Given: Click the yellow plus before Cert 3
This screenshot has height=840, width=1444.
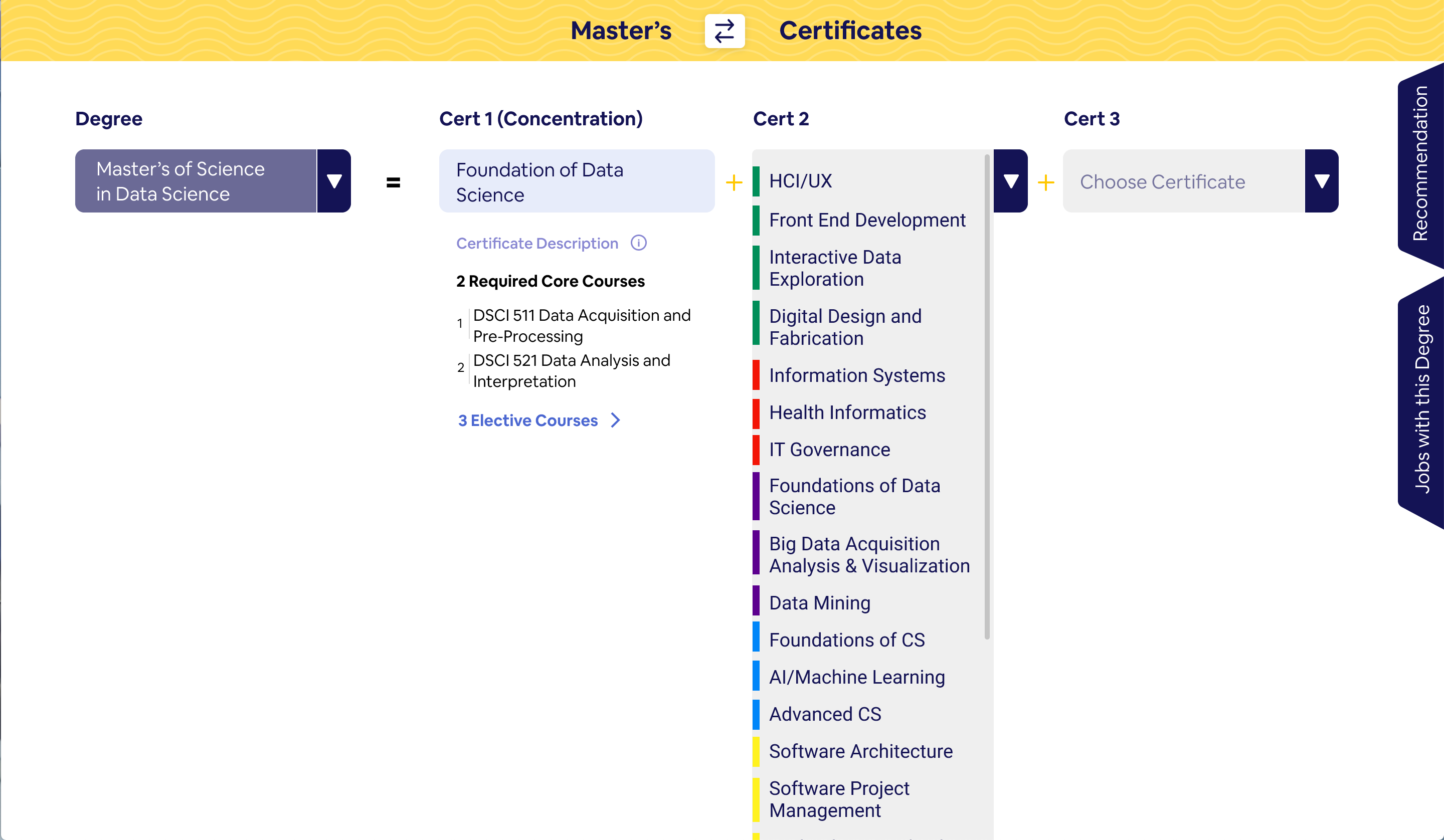Looking at the screenshot, I should tap(1045, 183).
